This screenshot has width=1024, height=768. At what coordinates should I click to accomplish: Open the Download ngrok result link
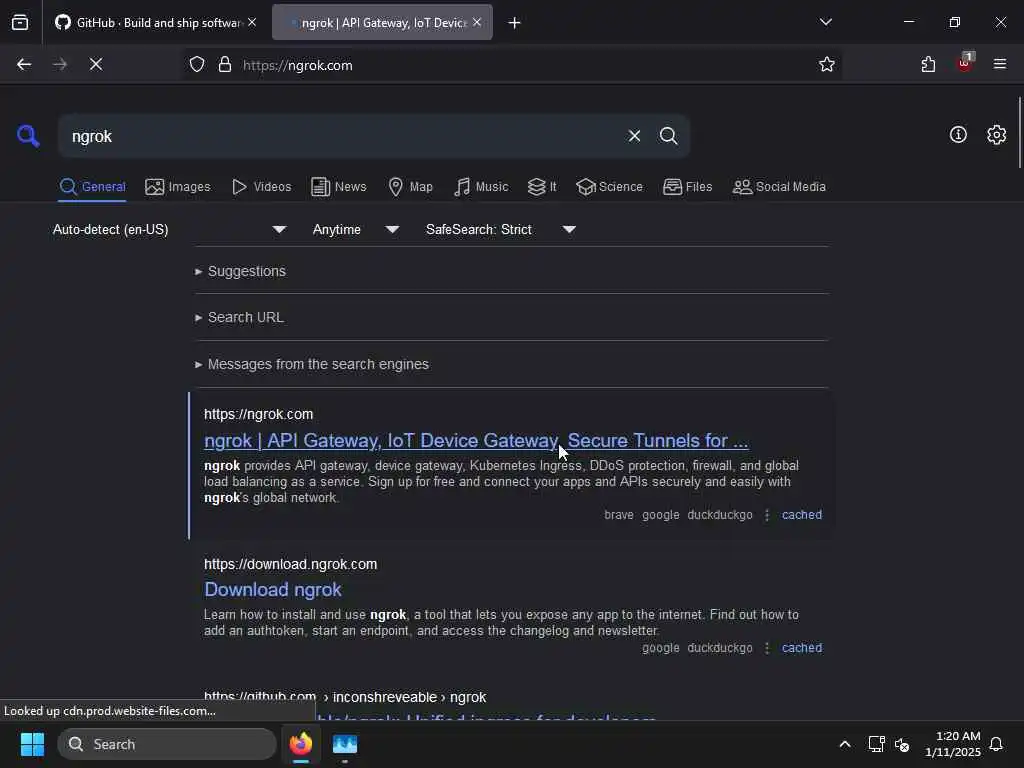pos(272,590)
